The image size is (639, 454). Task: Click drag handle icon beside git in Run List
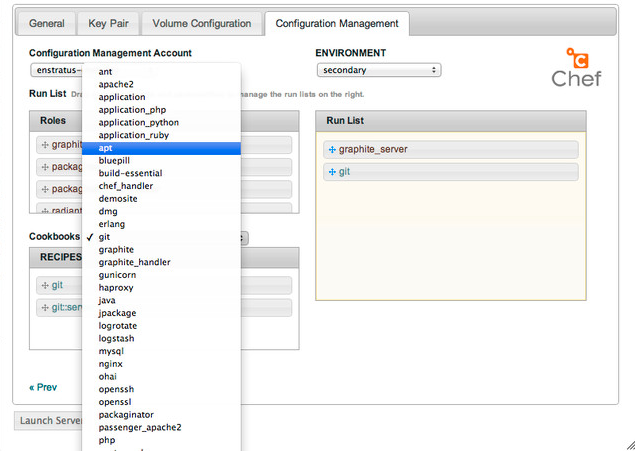[333, 172]
